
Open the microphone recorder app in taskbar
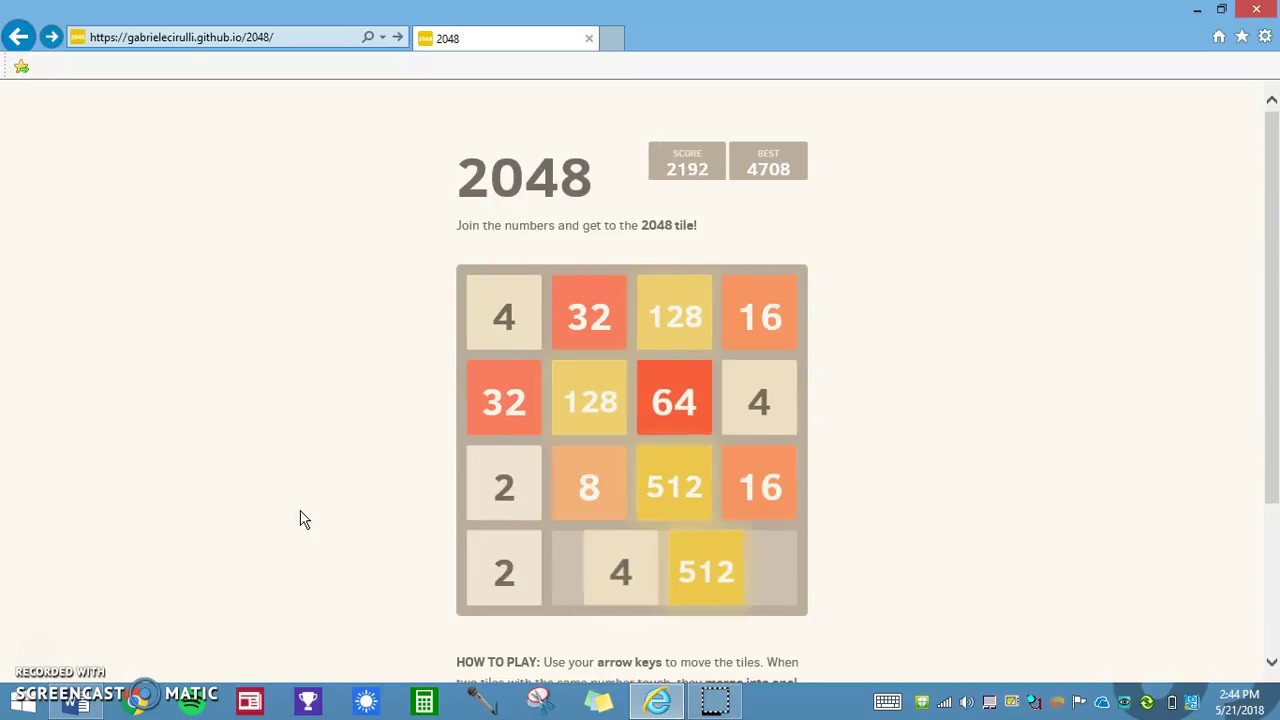482,701
